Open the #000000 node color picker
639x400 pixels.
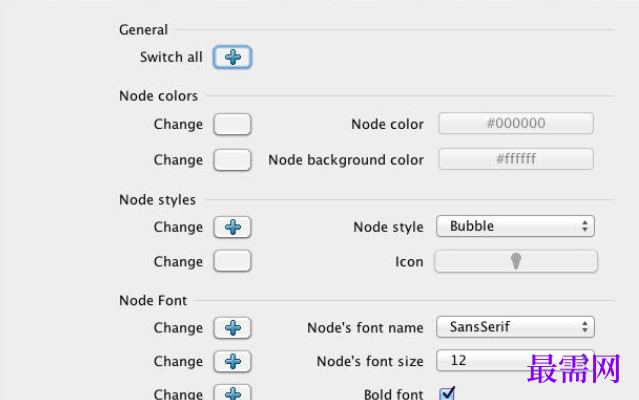(x=516, y=123)
